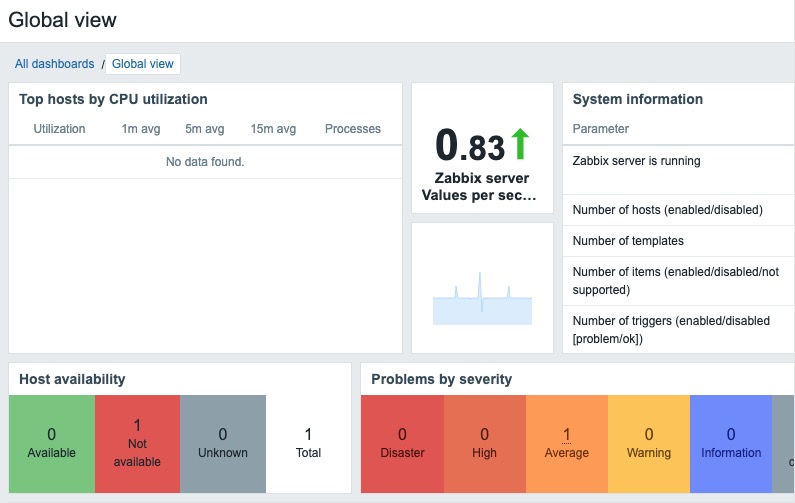
Task: Click the Zabbix server Values per sec label
Action: point(480,187)
